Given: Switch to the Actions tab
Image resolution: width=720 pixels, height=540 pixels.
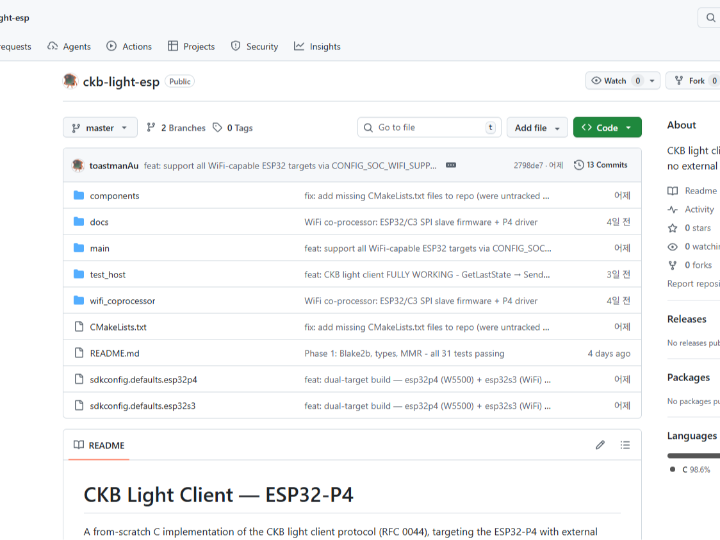Looking at the screenshot, I should click(129, 46).
